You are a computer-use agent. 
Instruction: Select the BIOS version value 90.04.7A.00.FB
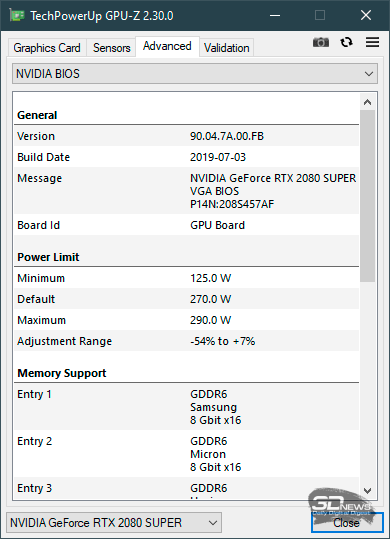[227, 136]
